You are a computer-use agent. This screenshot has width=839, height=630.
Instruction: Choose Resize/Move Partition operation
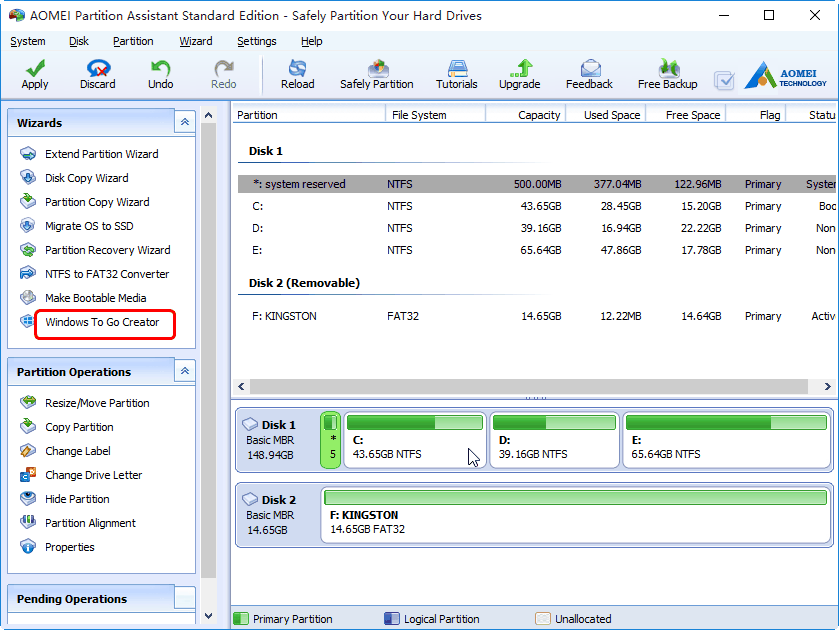click(97, 403)
